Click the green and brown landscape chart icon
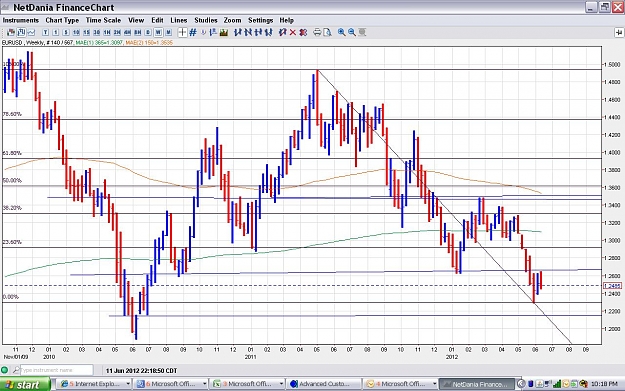Image resolution: width=625 pixels, height=391 pixels. 224,32
